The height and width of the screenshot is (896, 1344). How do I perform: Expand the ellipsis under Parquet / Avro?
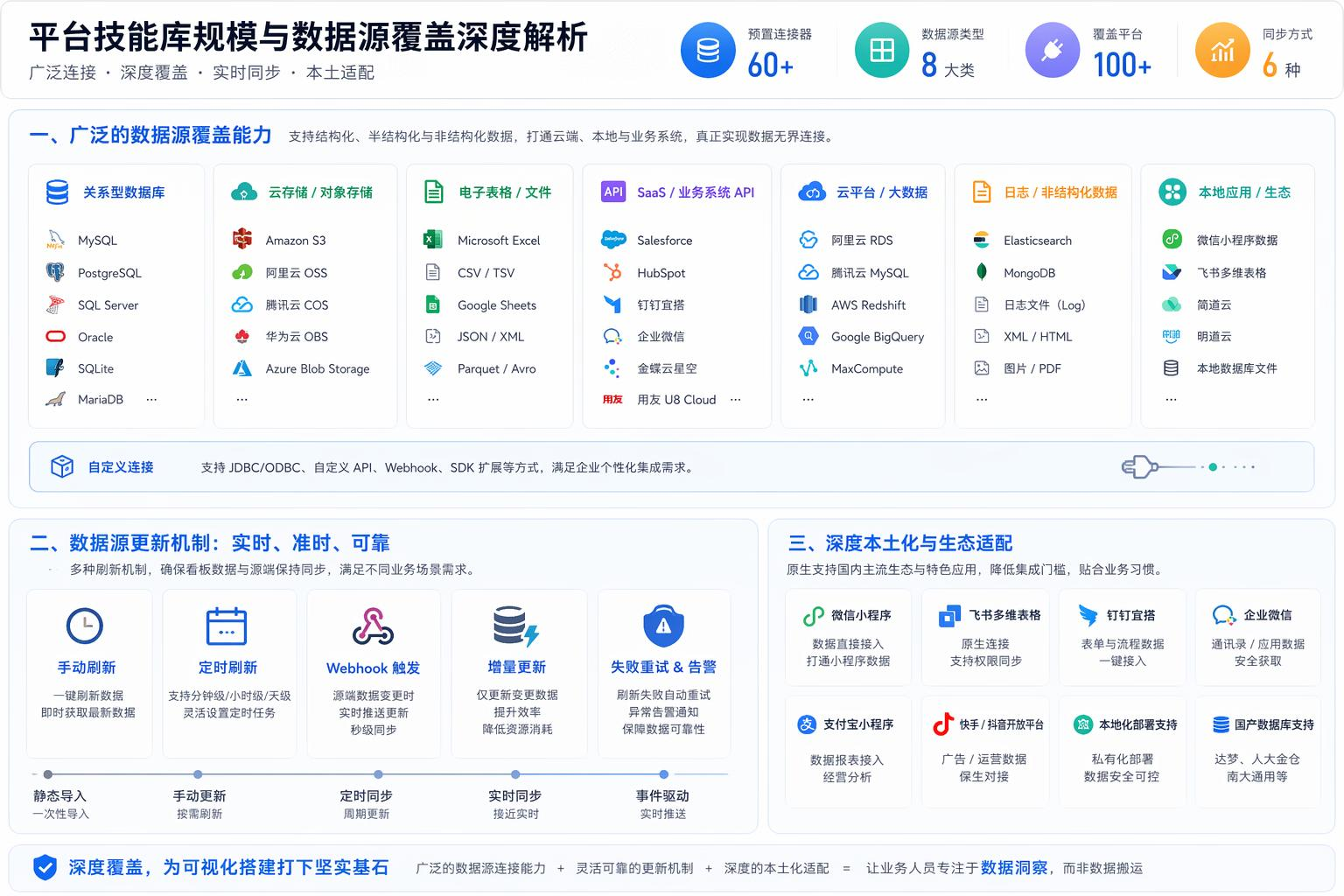tap(433, 399)
